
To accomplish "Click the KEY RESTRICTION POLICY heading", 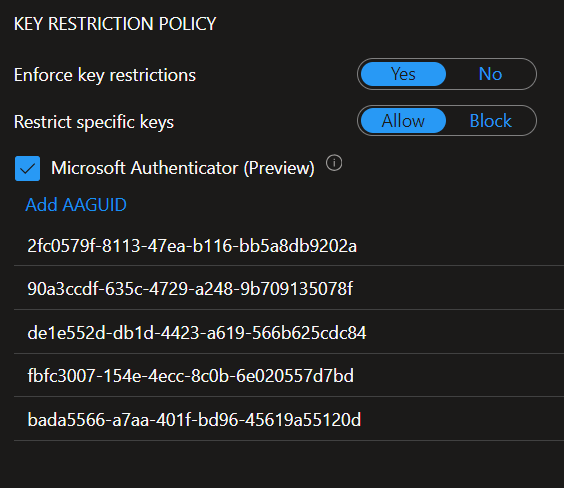I will (115, 24).
